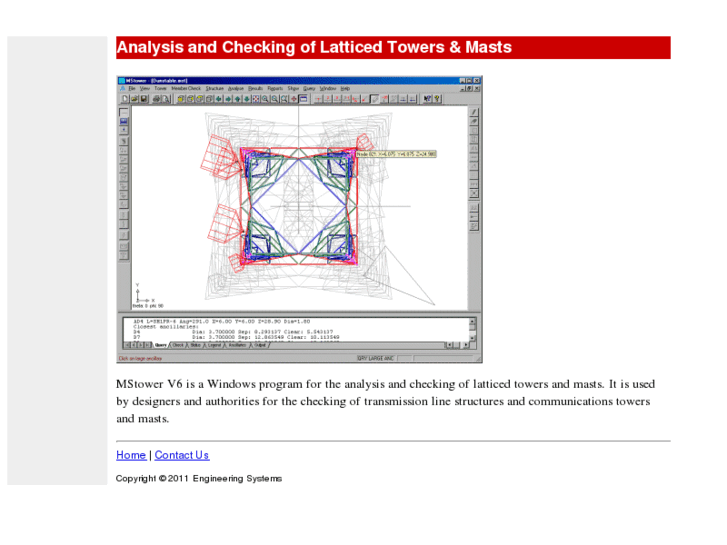Screen dimensions: 727x545
Task: Open the Home link
Action: [x=131, y=455]
